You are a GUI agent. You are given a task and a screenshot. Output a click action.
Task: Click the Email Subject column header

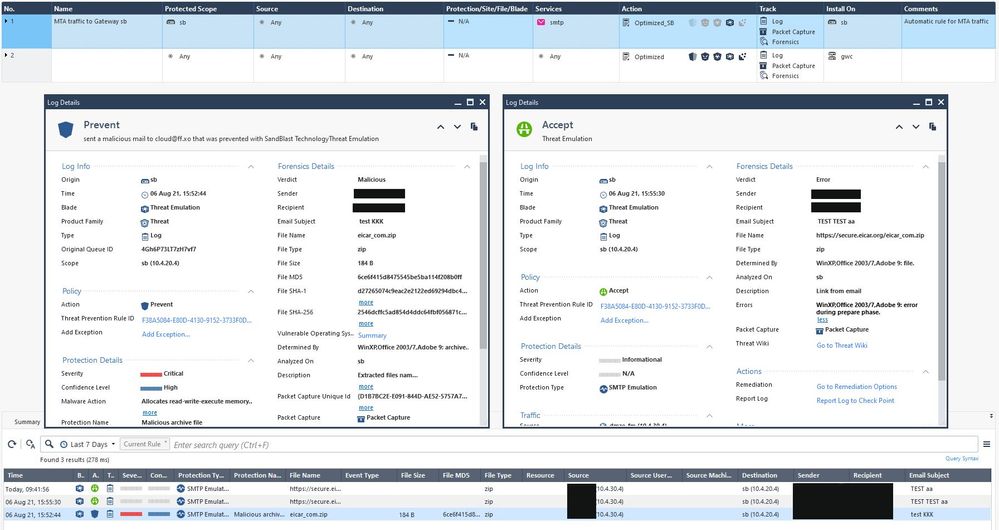(948, 475)
